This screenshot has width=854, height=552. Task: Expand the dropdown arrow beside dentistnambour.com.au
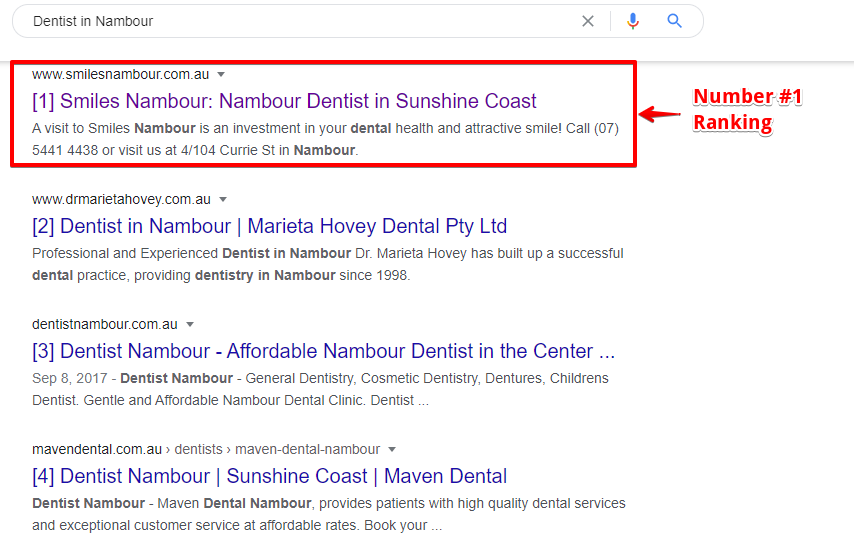tap(190, 325)
